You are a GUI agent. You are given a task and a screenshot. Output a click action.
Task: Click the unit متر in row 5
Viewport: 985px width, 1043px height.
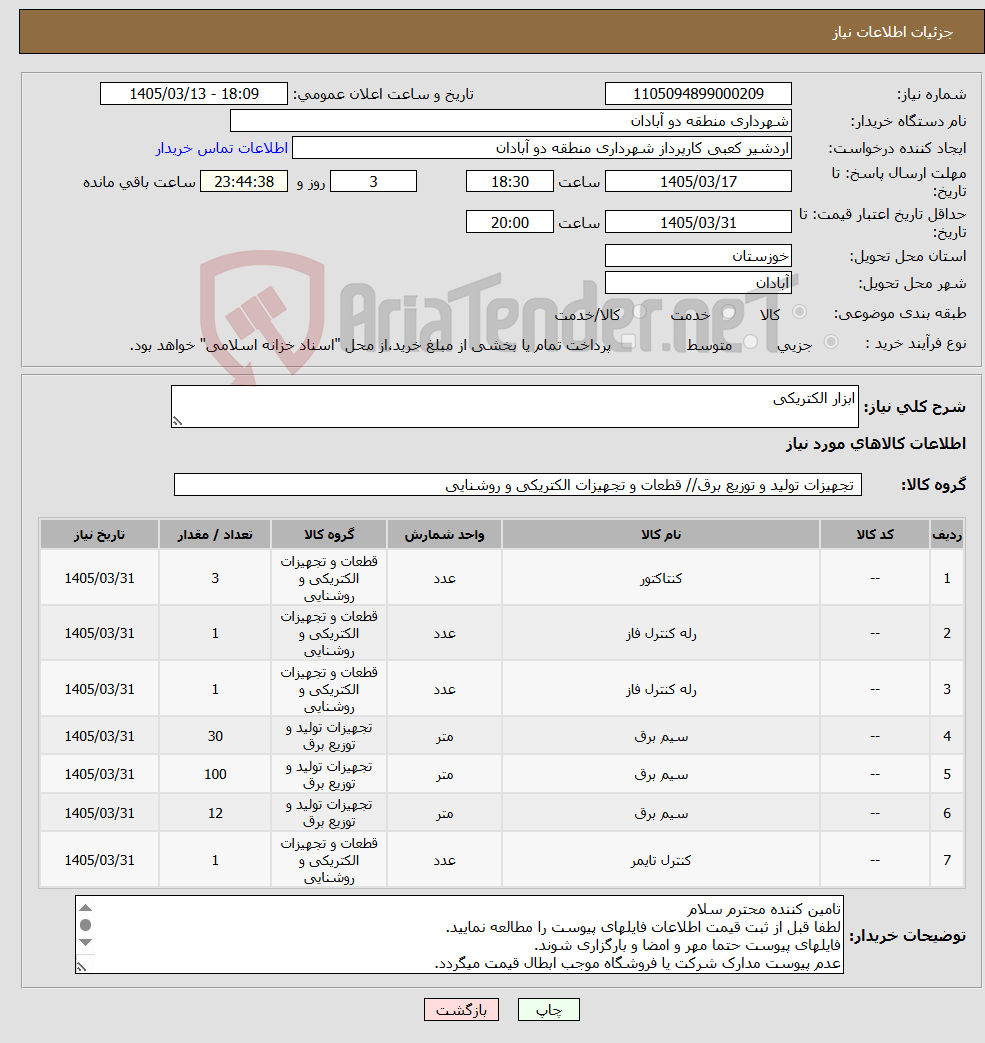pos(444,775)
